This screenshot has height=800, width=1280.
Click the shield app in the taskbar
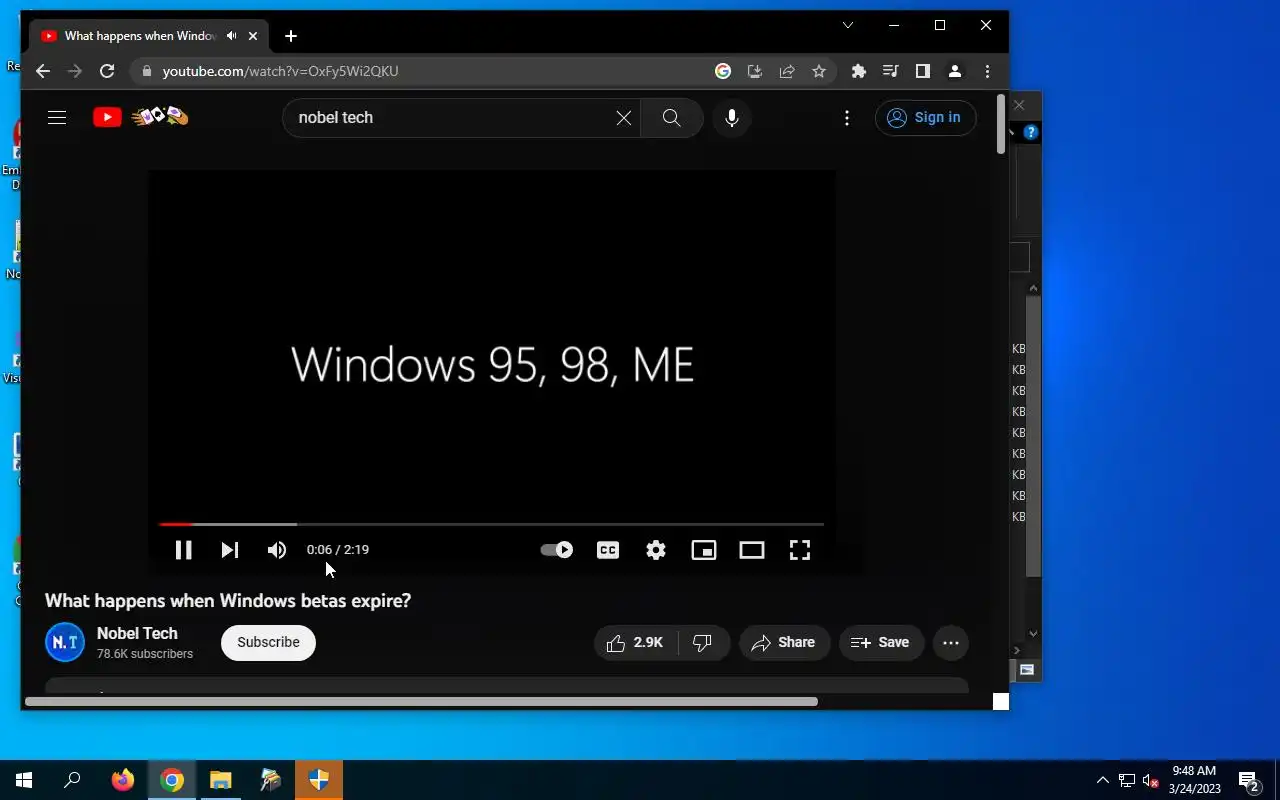(319, 780)
